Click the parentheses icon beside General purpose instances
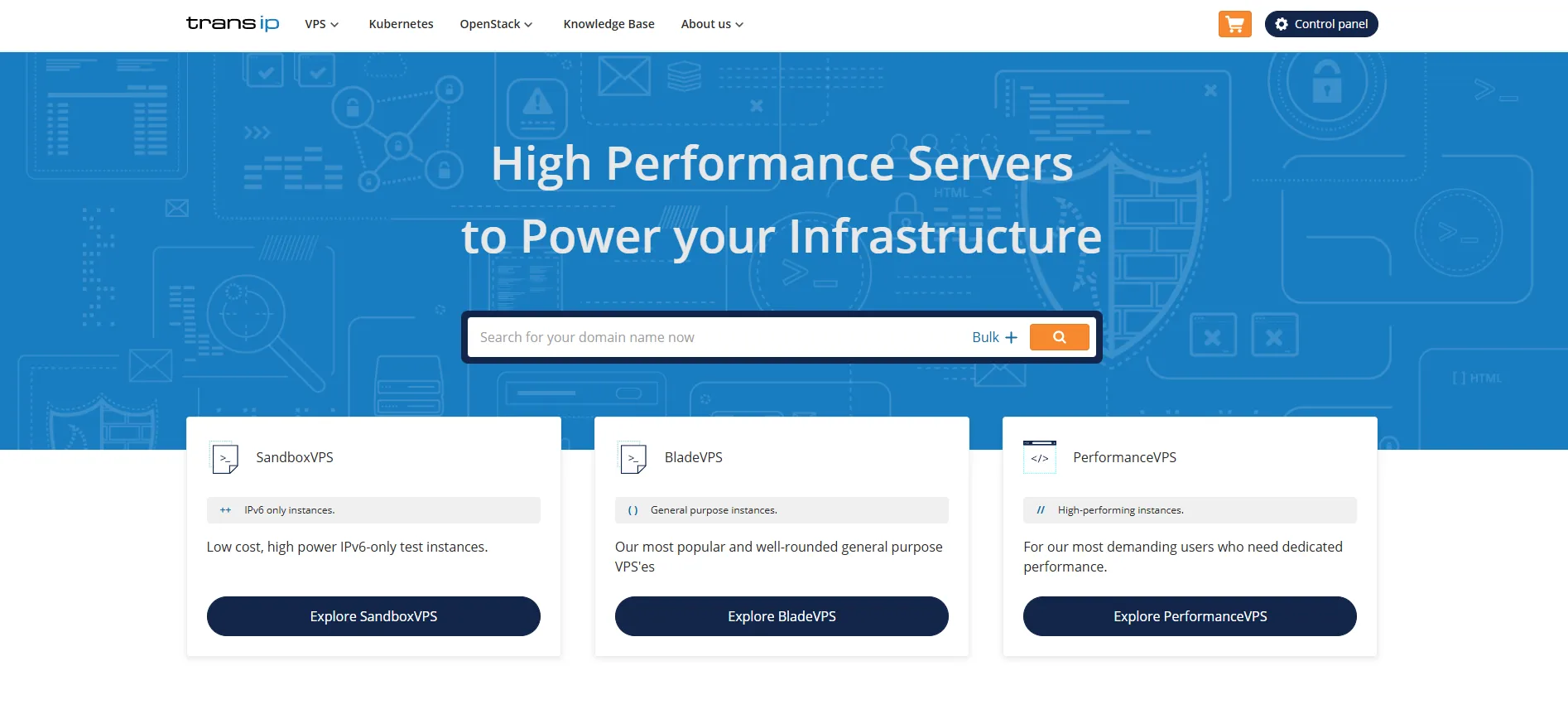Screen dimensions: 1568x714 coord(632,510)
